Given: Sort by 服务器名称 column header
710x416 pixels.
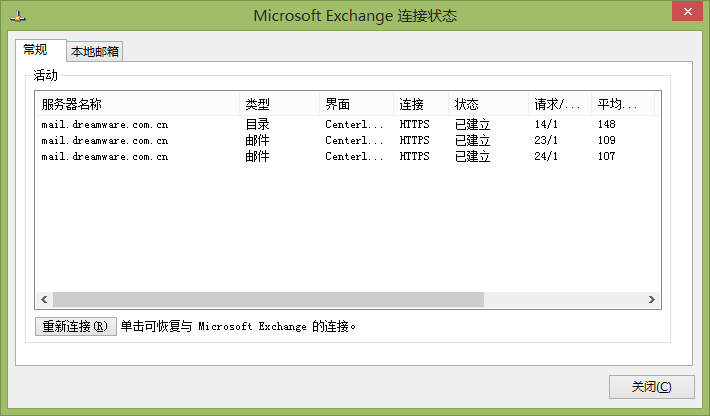Looking at the screenshot, I should pyautogui.click(x=137, y=104).
